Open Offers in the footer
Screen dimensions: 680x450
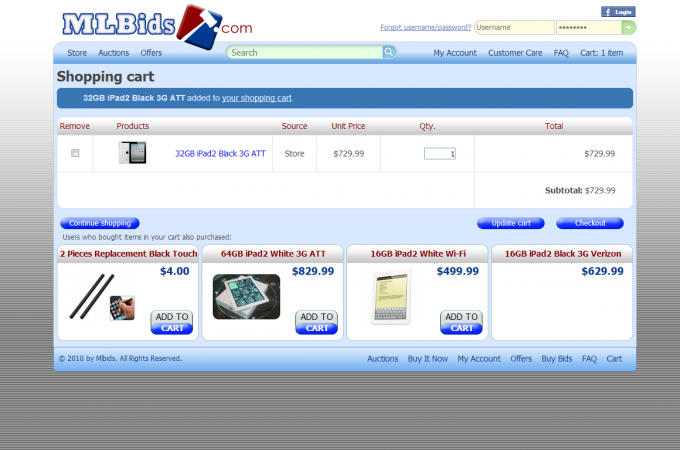521,359
